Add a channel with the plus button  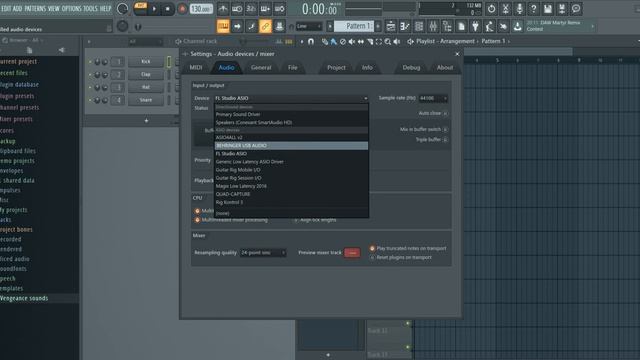147,121
